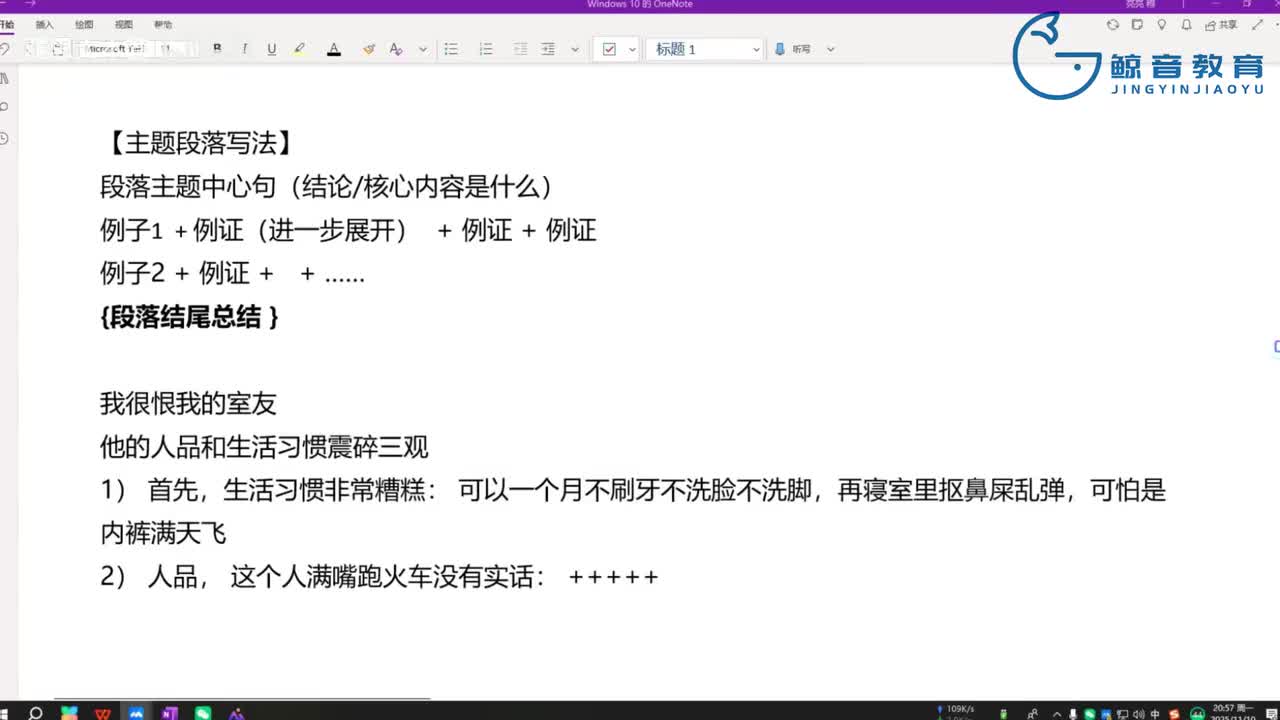Click the lightbulb tips icon

point(1162,25)
